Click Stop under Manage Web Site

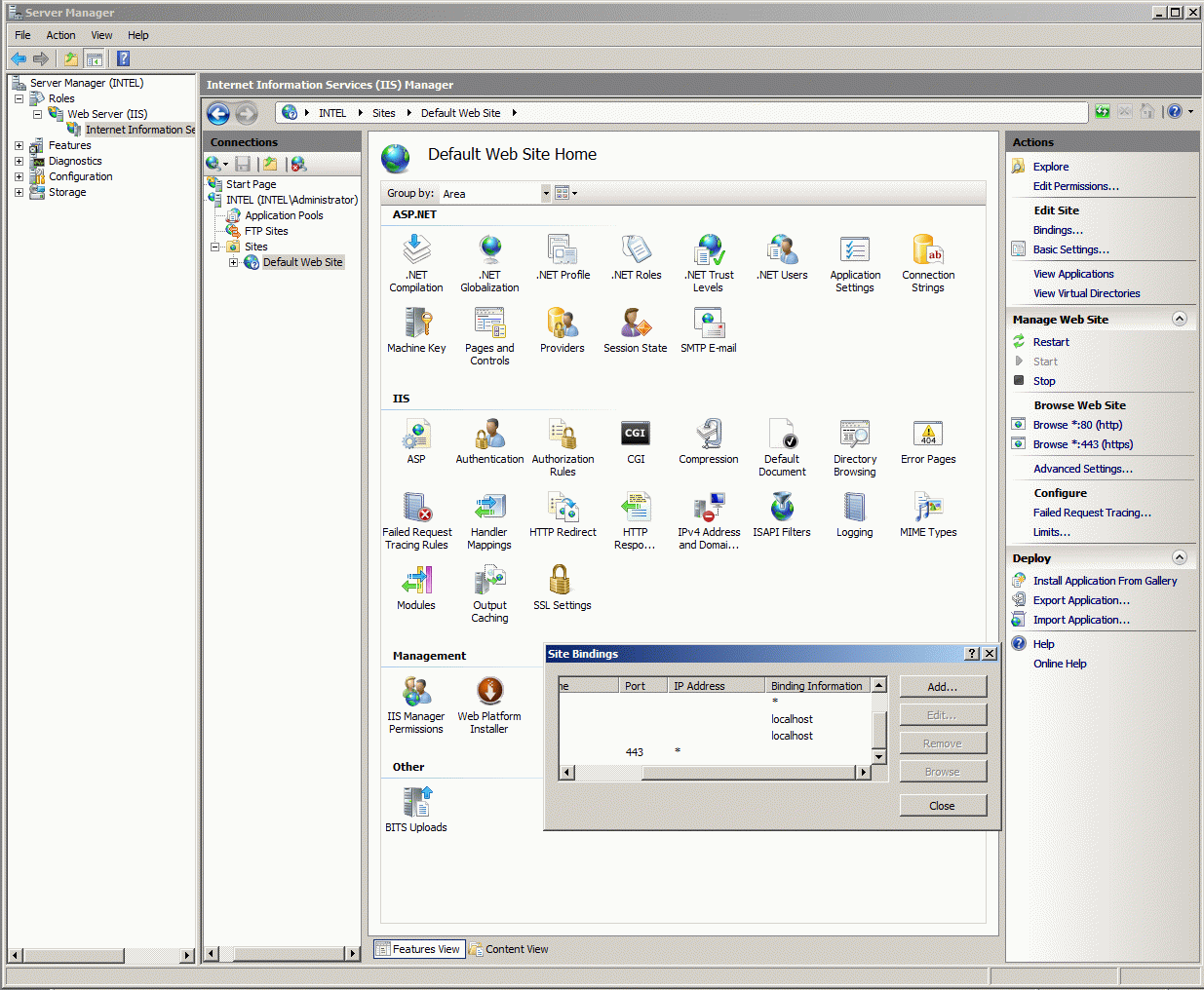1044,381
